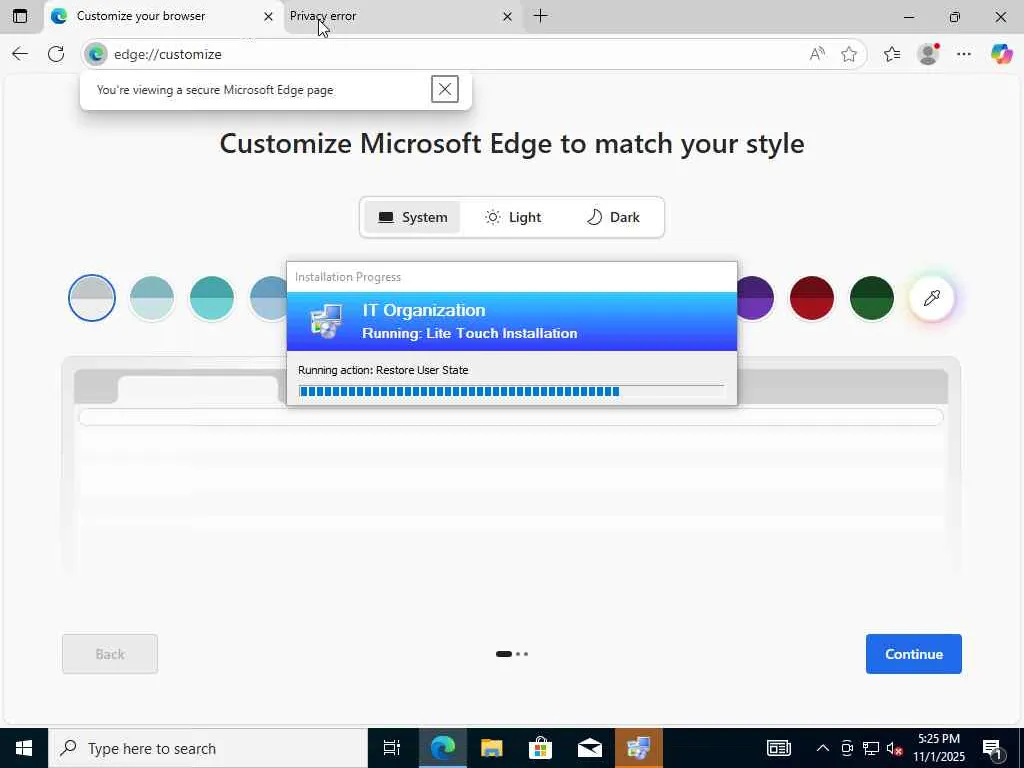Click the grayed Back button

(110, 654)
